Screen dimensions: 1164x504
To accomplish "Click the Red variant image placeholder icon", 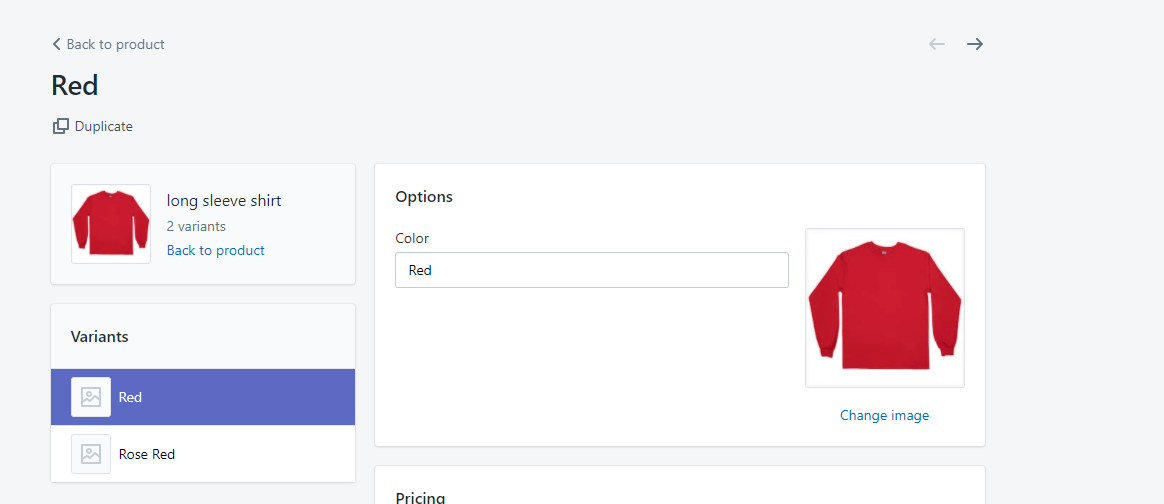I will (91, 397).
